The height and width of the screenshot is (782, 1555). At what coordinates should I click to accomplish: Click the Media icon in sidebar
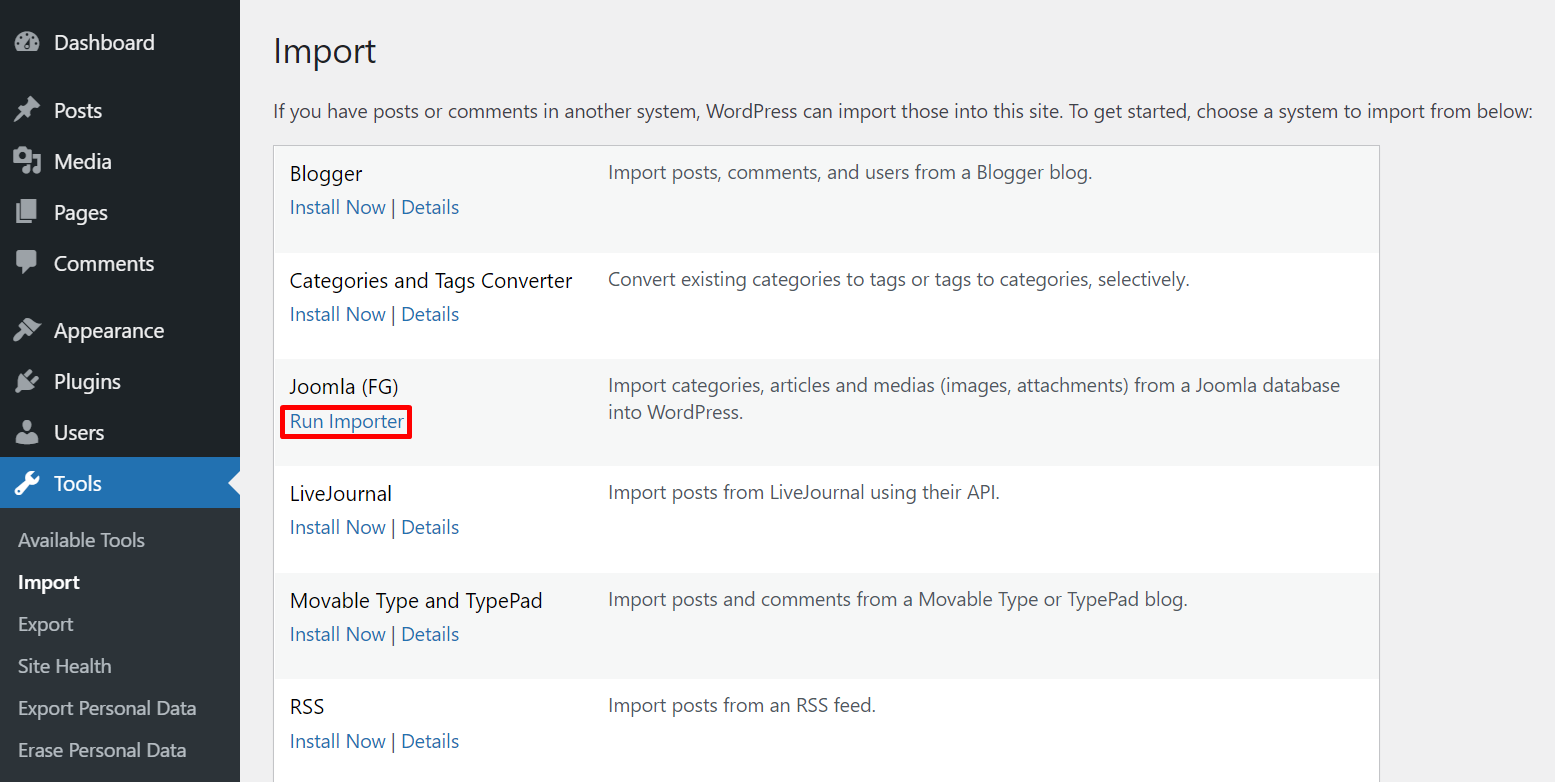(27, 161)
